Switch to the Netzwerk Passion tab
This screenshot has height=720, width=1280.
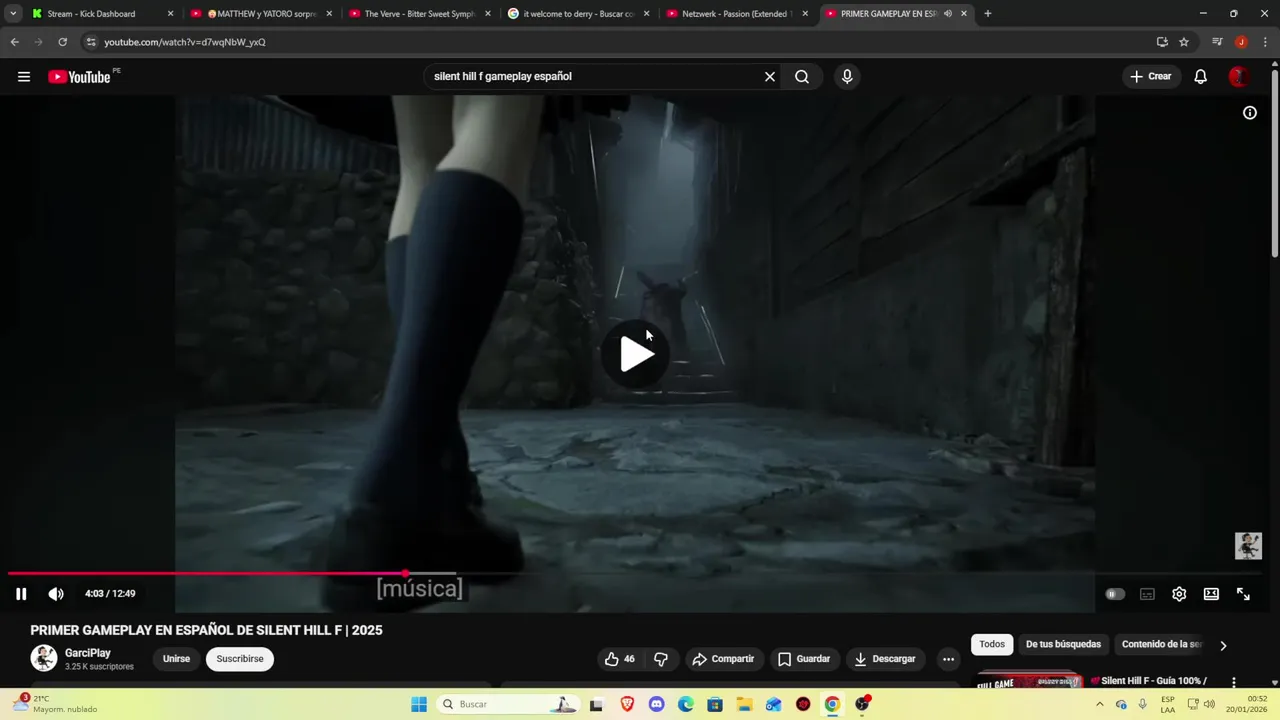click(737, 14)
